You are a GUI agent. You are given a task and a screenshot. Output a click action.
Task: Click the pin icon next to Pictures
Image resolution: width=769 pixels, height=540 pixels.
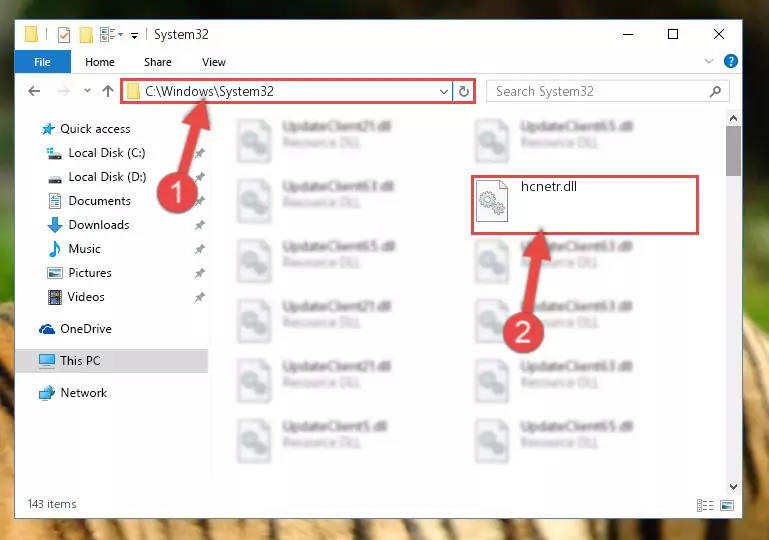point(200,273)
